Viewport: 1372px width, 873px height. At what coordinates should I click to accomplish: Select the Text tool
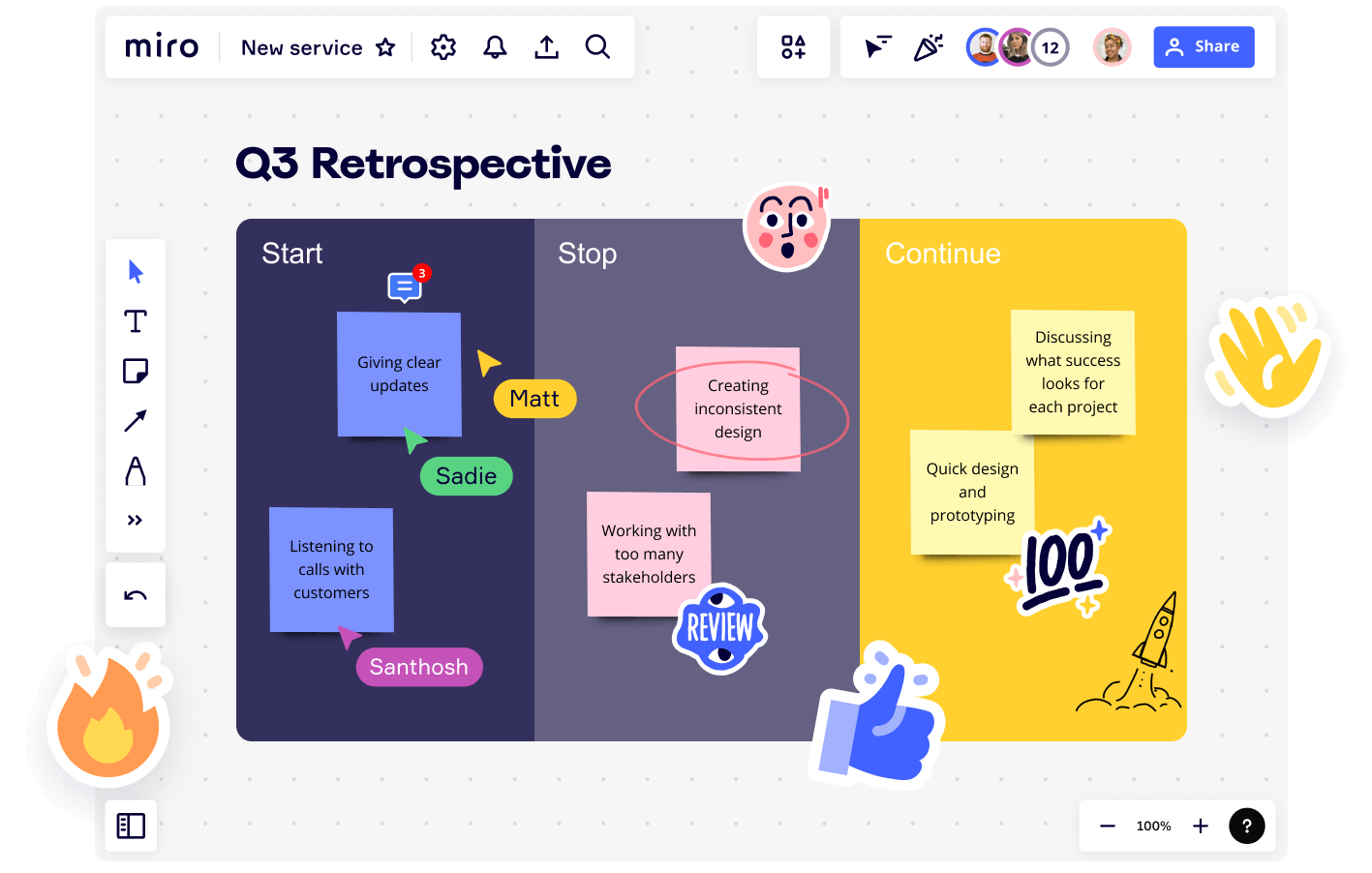pyautogui.click(x=135, y=320)
